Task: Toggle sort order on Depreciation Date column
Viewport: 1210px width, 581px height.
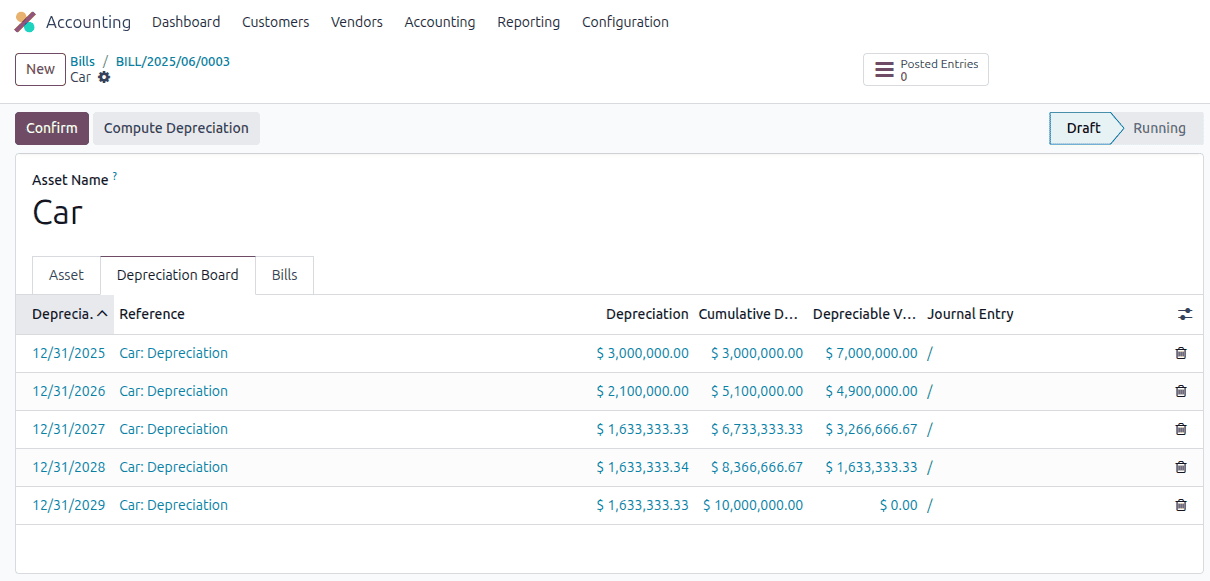Action: 64,313
